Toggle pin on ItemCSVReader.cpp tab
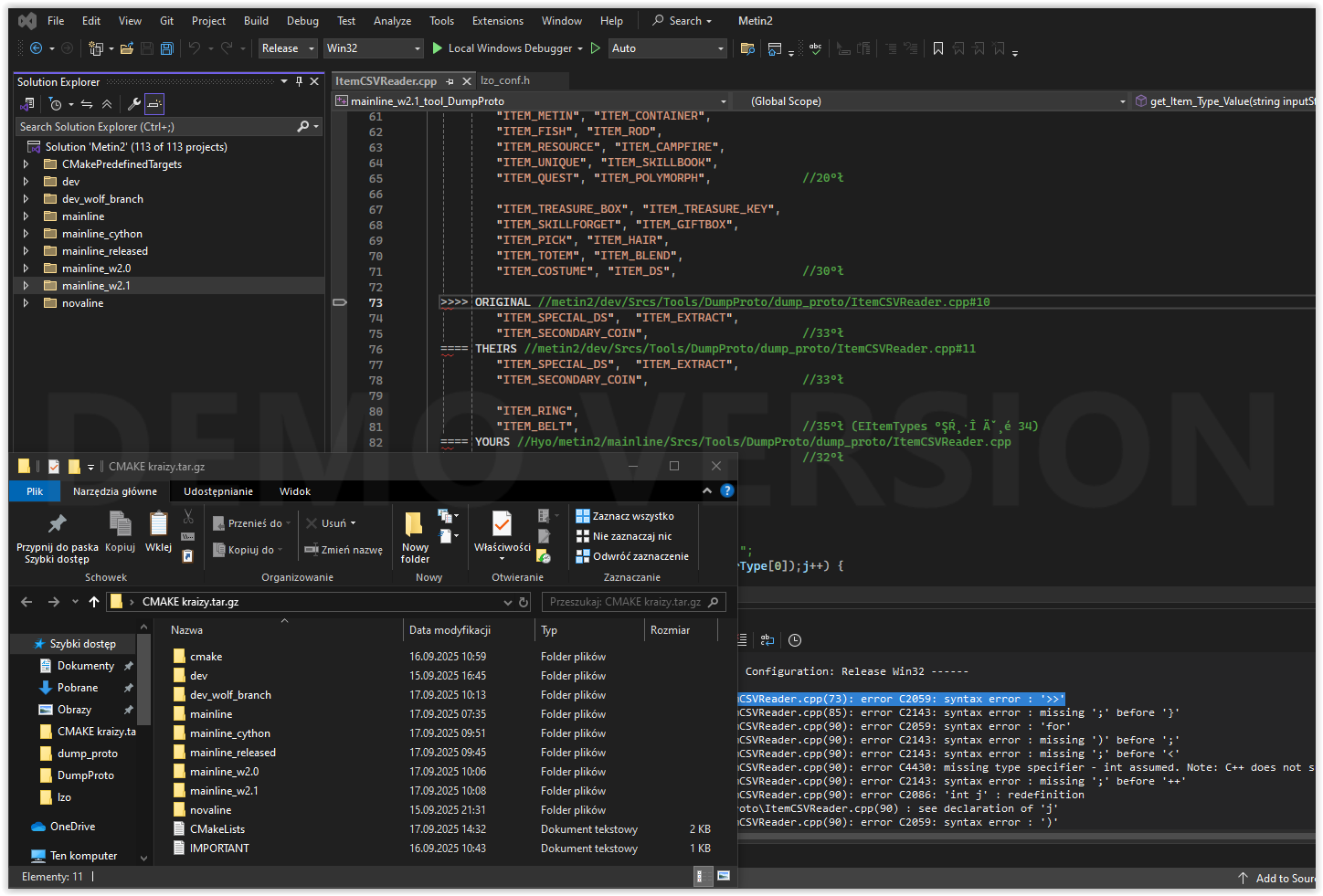Image resolution: width=1323 pixels, height=896 pixels. point(450,81)
